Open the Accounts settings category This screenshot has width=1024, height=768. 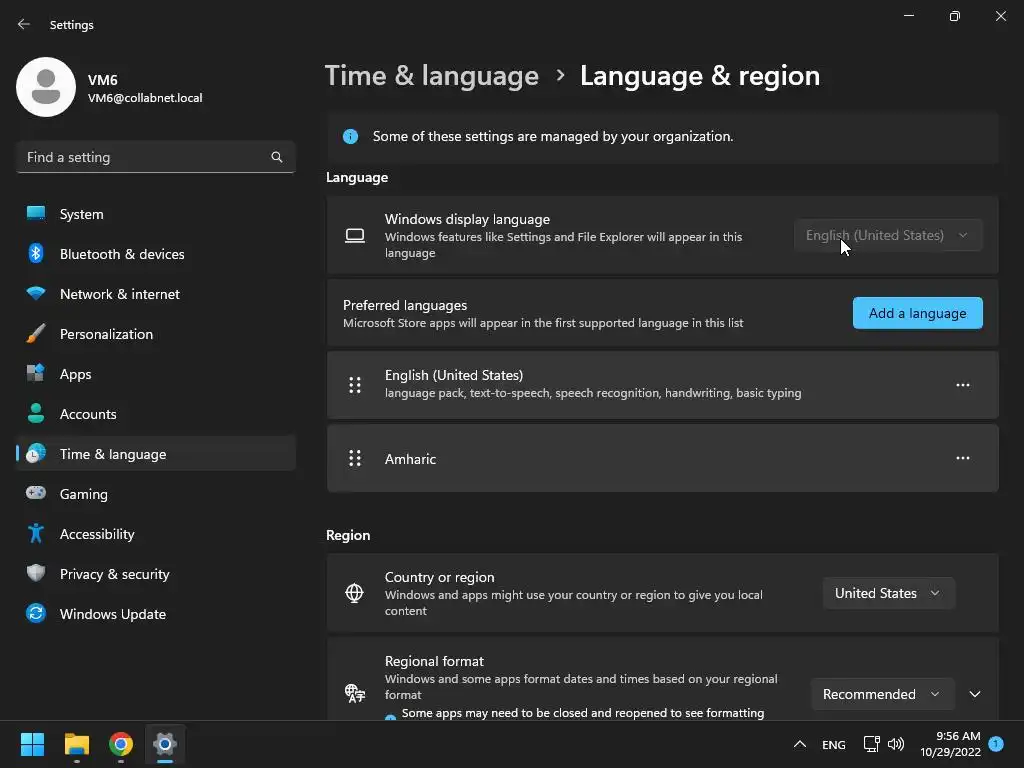tap(155, 414)
